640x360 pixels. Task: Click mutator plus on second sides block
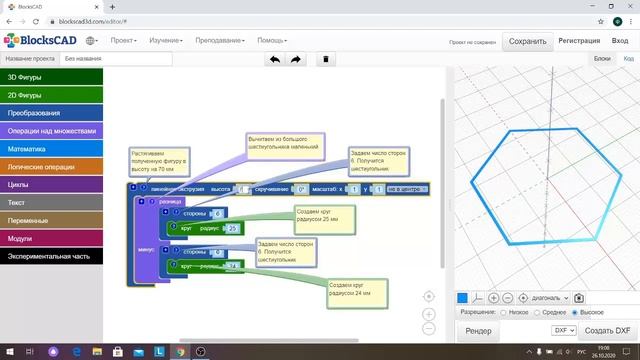click(x=165, y=250)
